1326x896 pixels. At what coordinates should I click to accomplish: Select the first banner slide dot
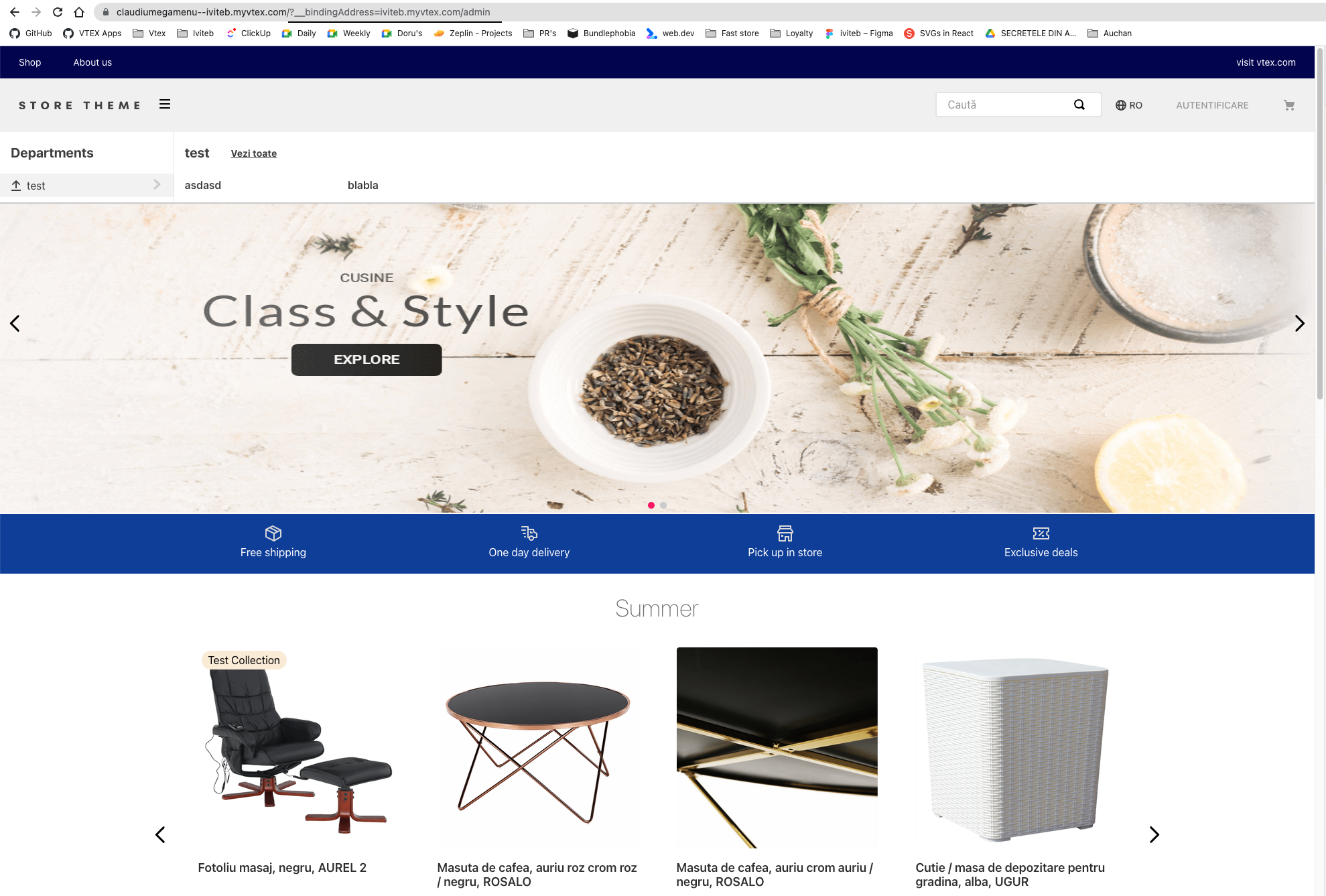pyautogui.click(x=651, y=505)
